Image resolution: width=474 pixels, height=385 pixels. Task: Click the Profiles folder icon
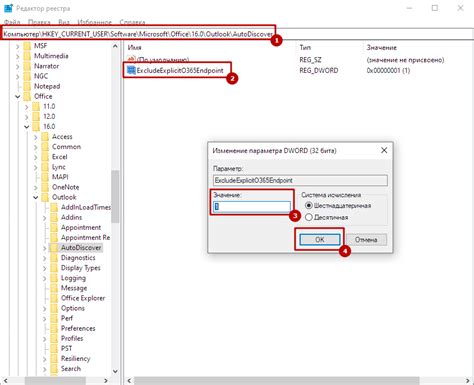pos(54,338)
